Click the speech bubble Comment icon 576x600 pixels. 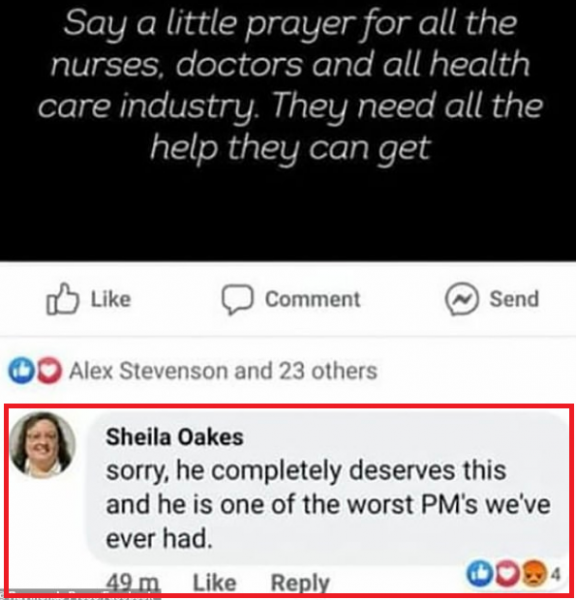tap(237, 299)
